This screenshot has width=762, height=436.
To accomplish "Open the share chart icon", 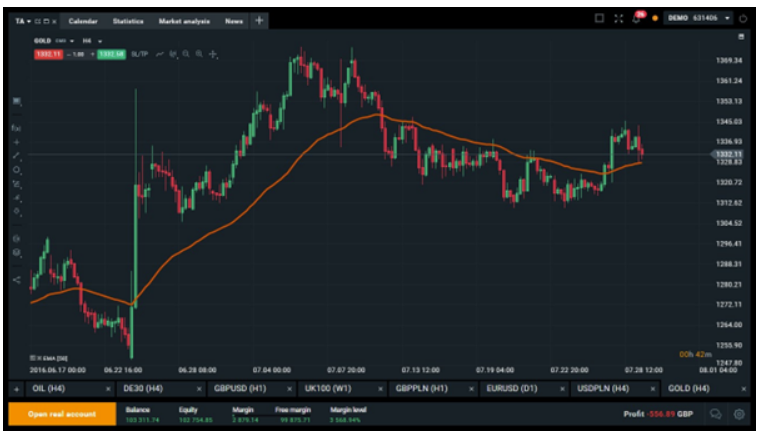I will click(17, 280).
